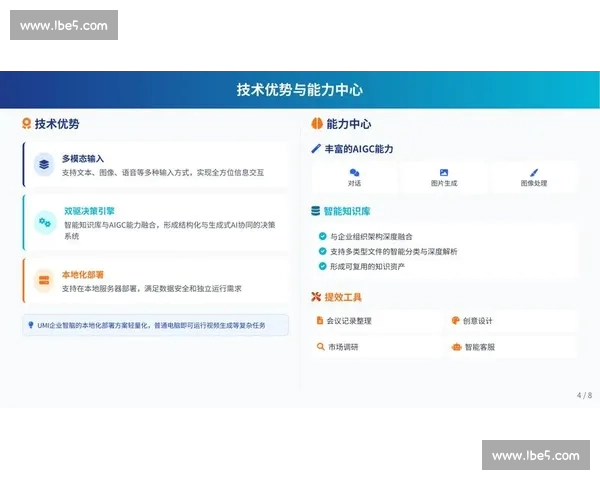This screenshot has height=480, width=600.
Task: Select the 创意设计 tool card
Action: coord(511,321)
